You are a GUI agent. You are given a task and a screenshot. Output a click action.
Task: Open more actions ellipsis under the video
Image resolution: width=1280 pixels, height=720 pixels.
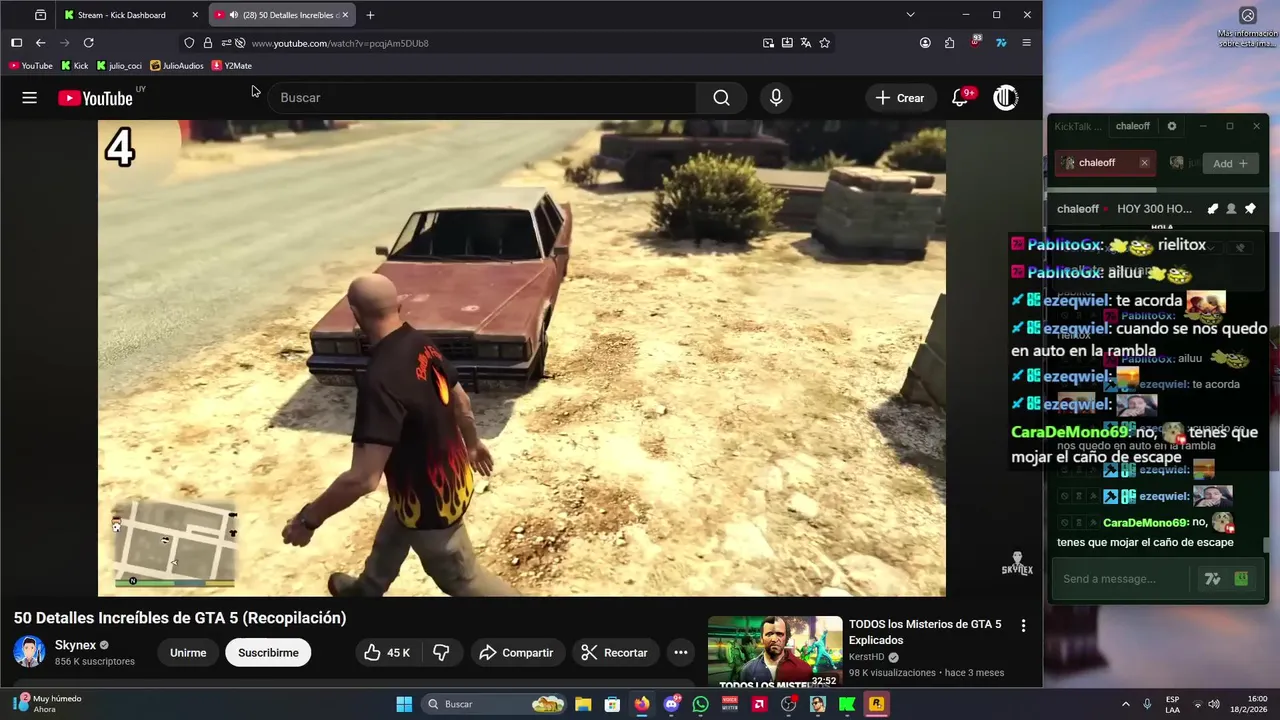coord(681,653)
